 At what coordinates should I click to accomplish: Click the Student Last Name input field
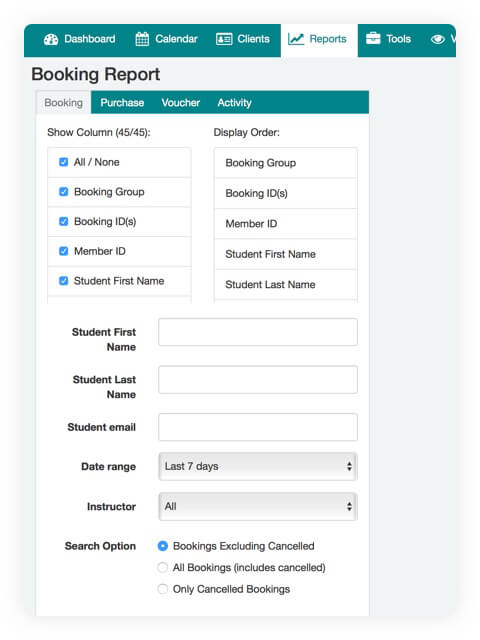(x=258, y=380)
